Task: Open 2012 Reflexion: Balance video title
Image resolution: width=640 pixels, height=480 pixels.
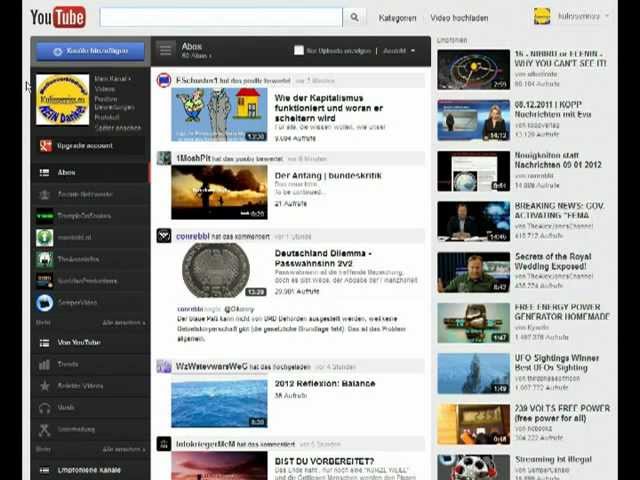Action: pyautogui.click(x=325, y=384)
